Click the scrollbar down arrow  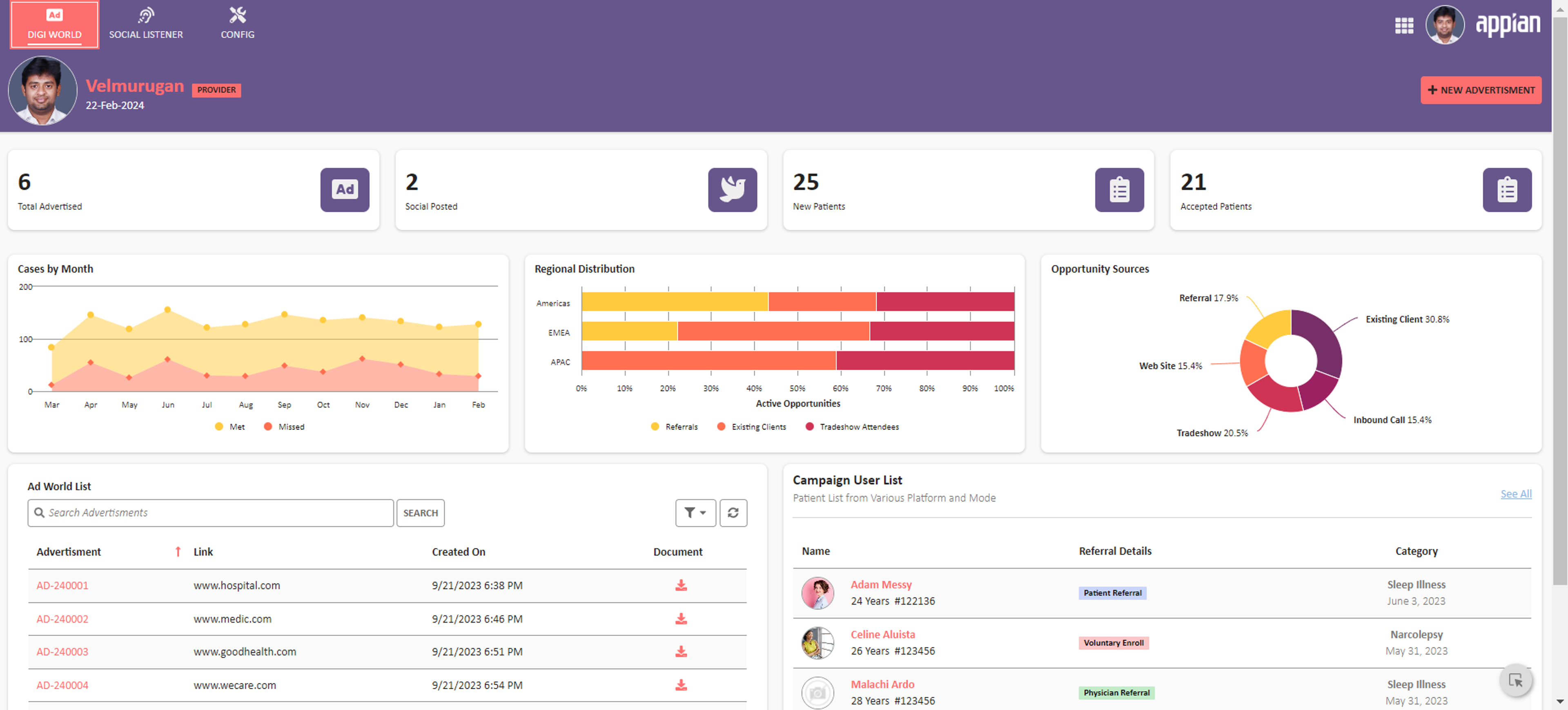[x=1559, y=701]
